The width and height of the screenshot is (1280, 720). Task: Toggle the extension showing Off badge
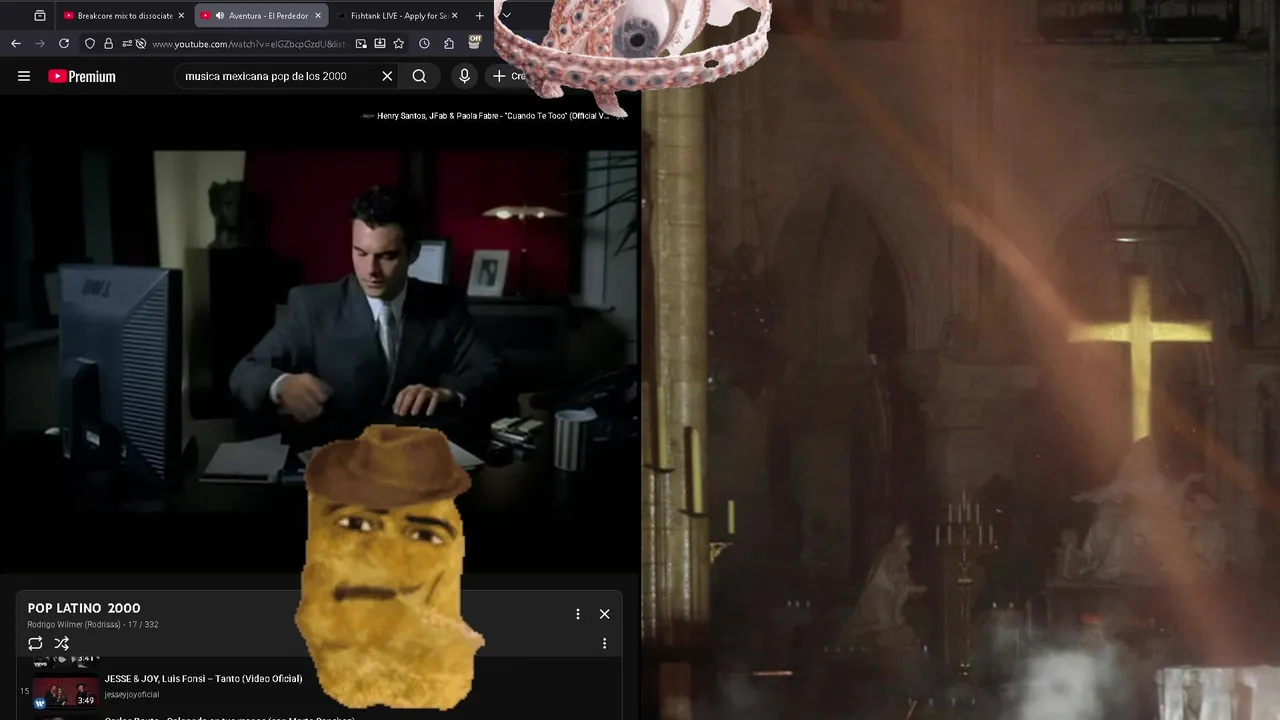[475, 42]
